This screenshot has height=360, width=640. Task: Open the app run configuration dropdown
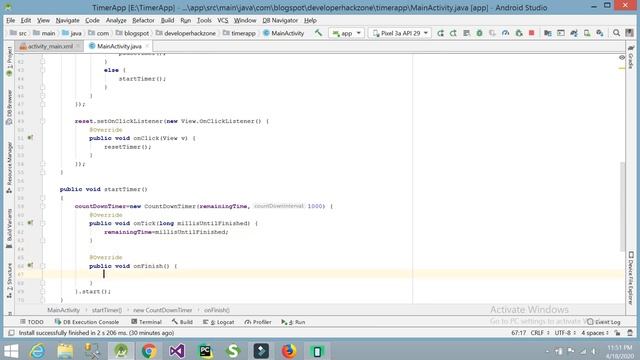[346, 33]
